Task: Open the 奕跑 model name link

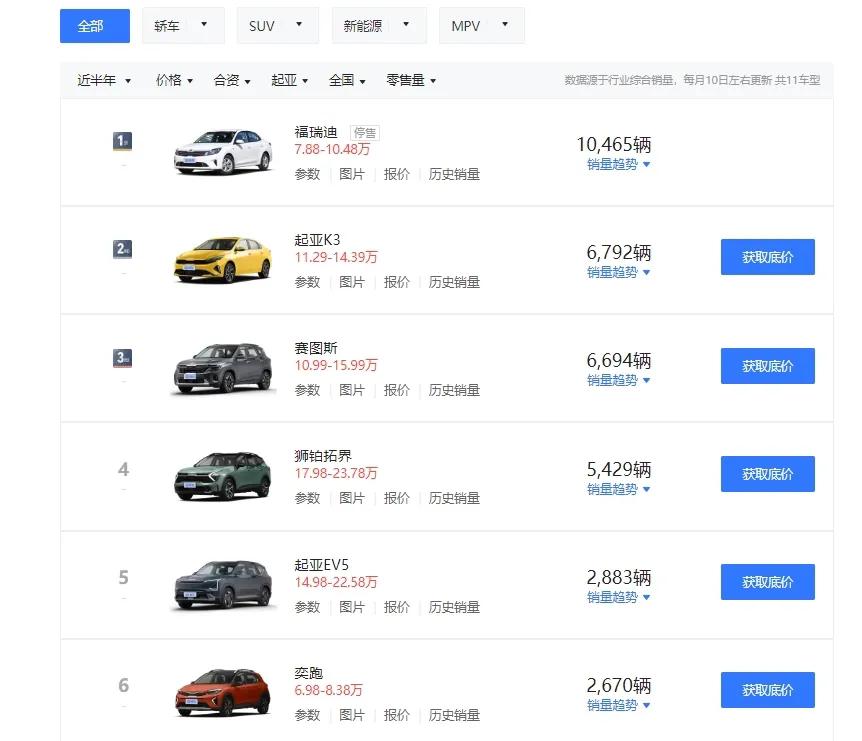Action: click(x=308, y=673)
